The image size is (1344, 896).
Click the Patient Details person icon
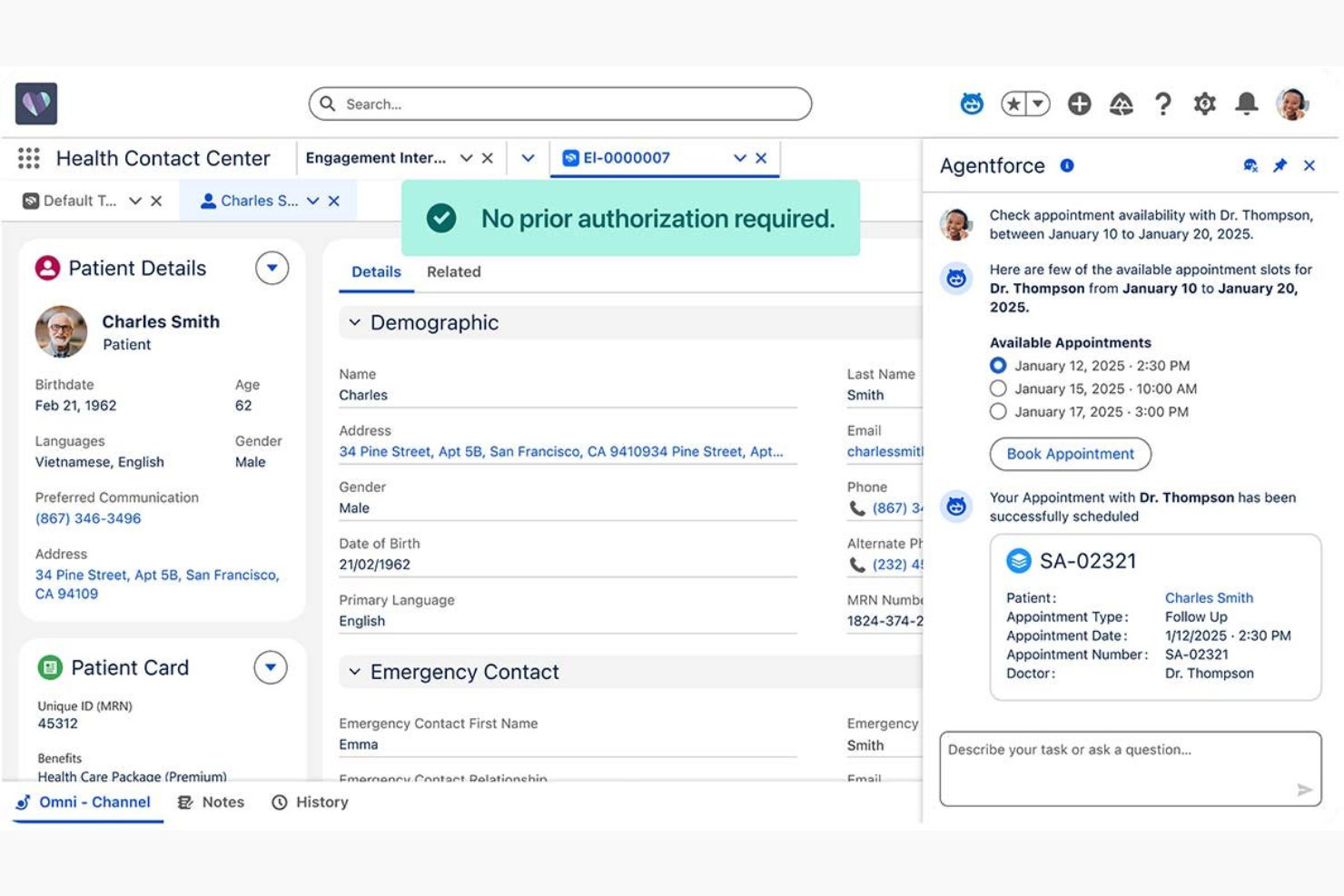click(x=48, y=268)
